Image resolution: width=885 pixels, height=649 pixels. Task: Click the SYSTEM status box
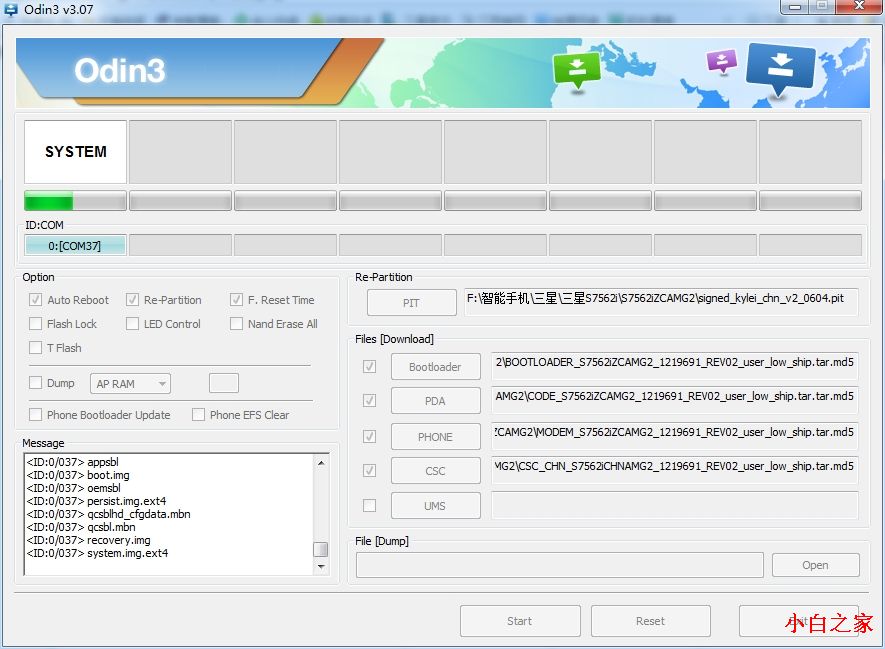(75, 152)
